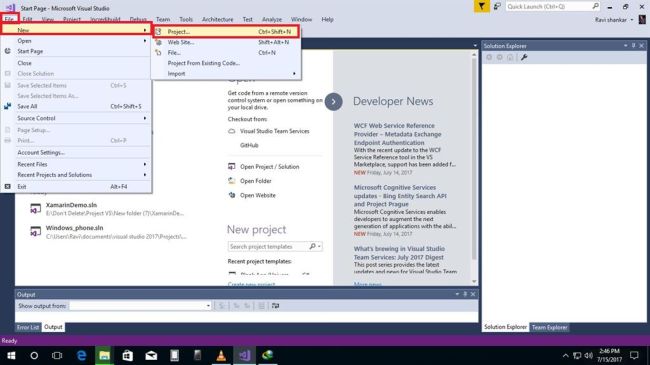The width and height of the screenshot is (650, 365).
Task: Click the circular arrow beside Developer News
Action: pos(333,102)
